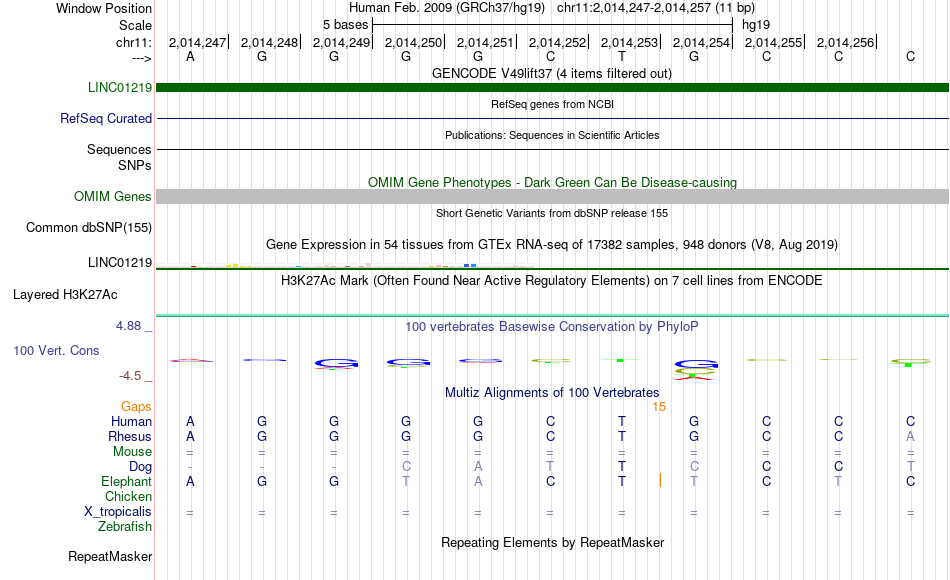Click the 4.88 upper range value
The image size is (950, 580).
[x=128, y=326]
